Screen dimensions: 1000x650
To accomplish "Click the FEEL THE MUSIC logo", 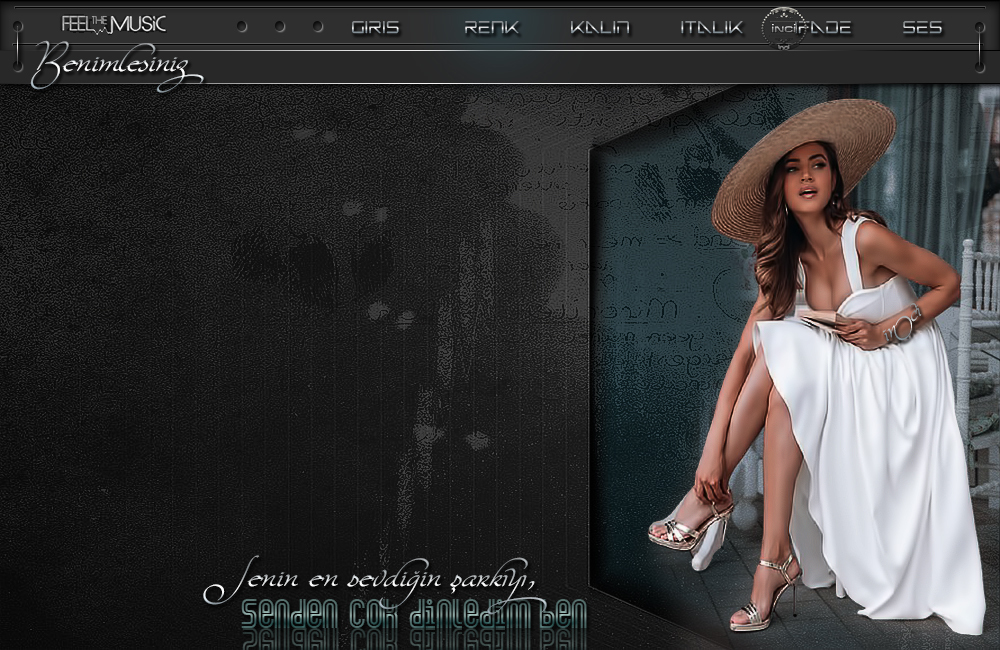I will [113, 24].
